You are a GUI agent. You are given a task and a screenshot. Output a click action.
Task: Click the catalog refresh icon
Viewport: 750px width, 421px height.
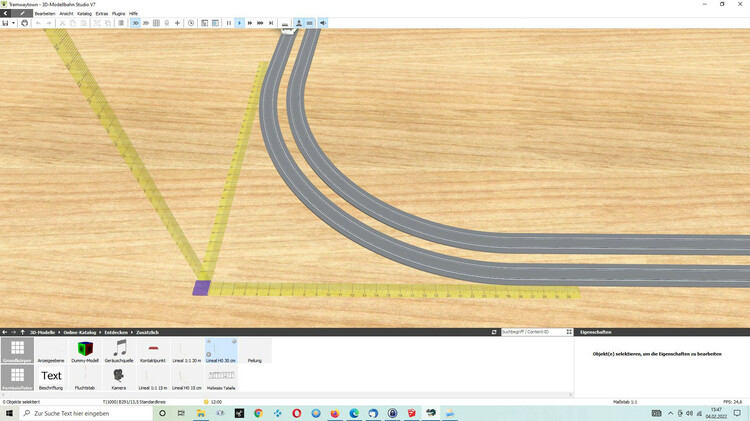(494, 332)
